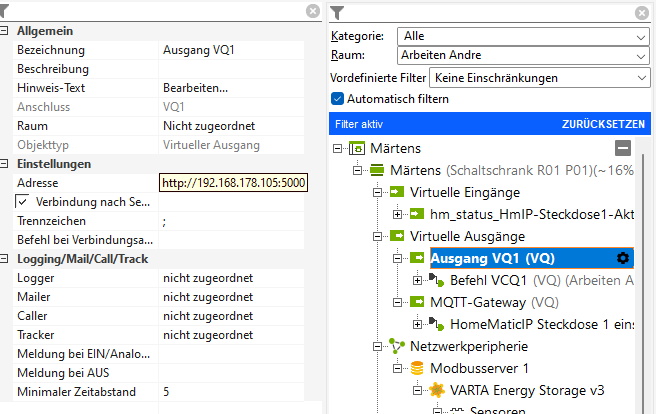Click the Märtens Schaltschrank miniserver icon

(376, 170)
